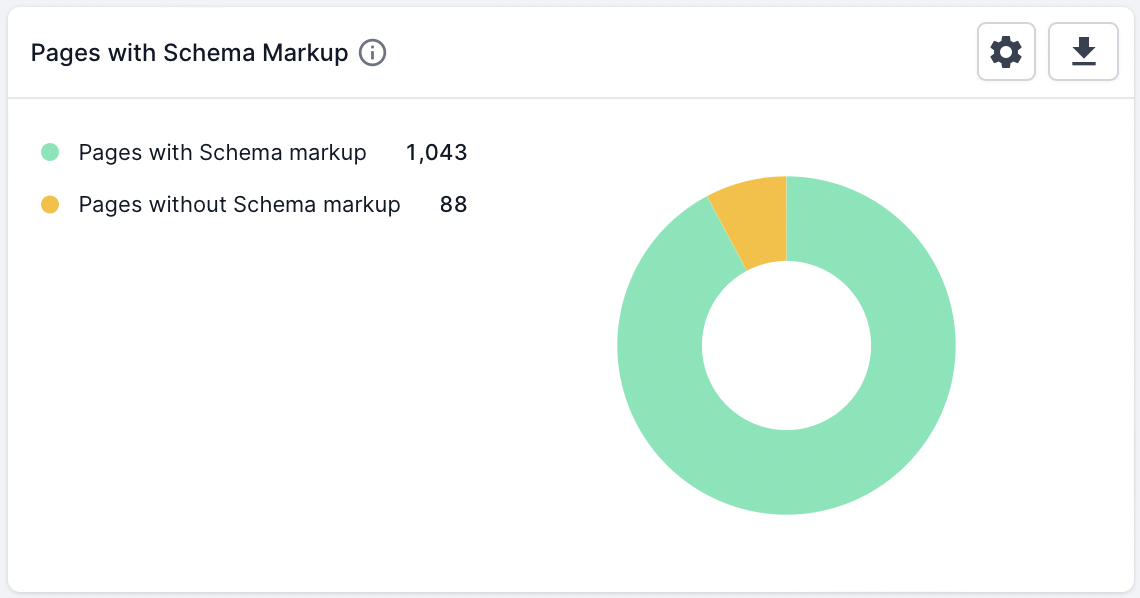The image size is (1140, 598).
Task: Select the green dot beside Pages with Schema markup
Action: 50,152
